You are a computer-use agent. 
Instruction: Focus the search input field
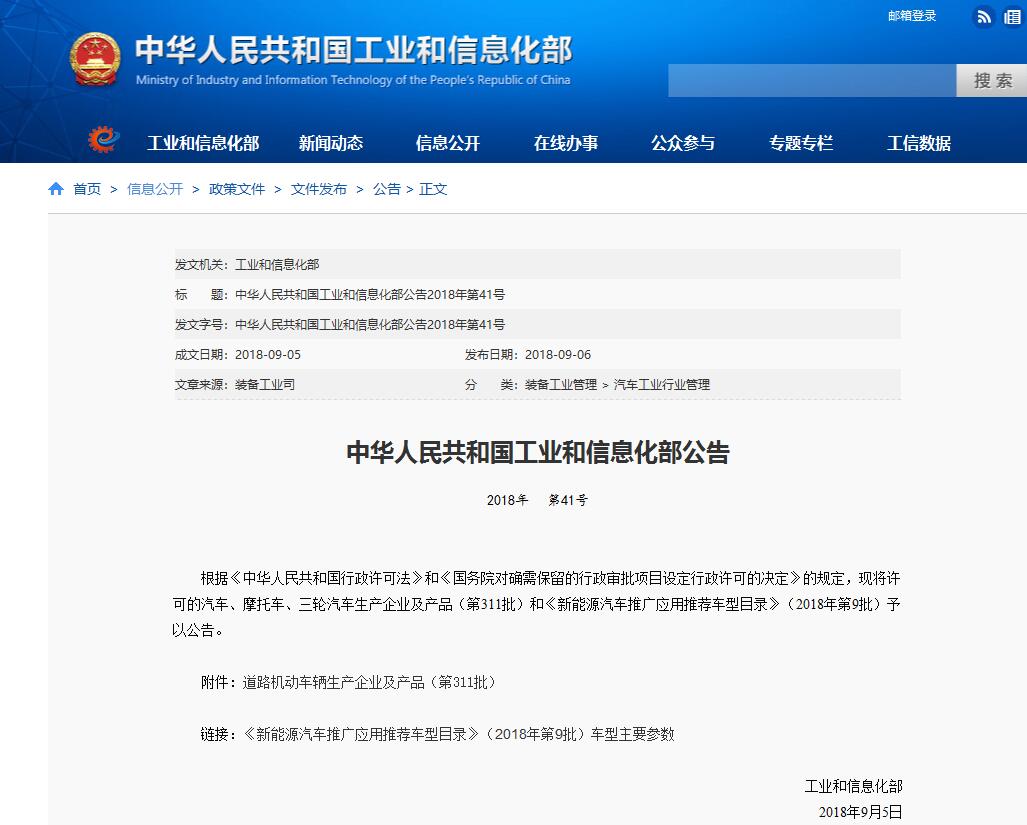(811, 81)
